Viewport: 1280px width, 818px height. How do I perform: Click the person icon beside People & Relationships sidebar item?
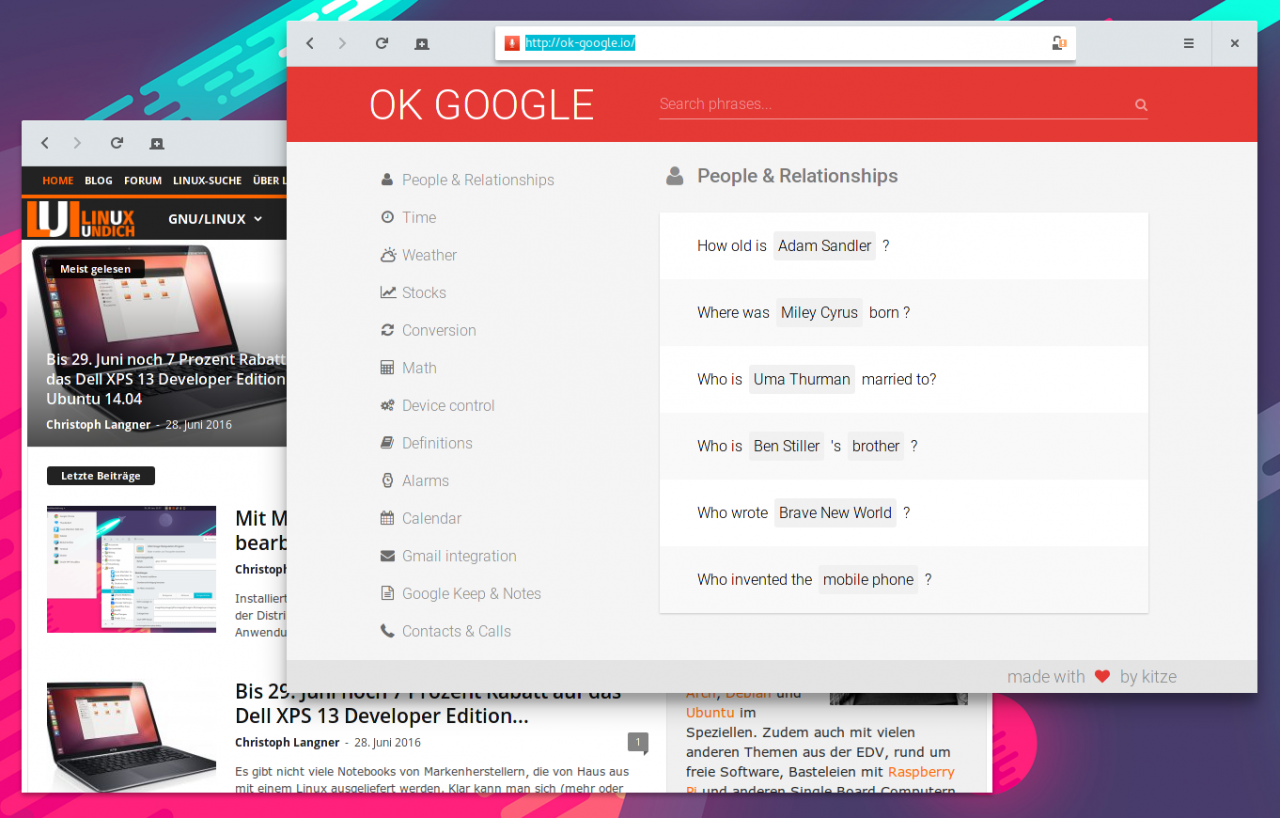click(387, 180)
